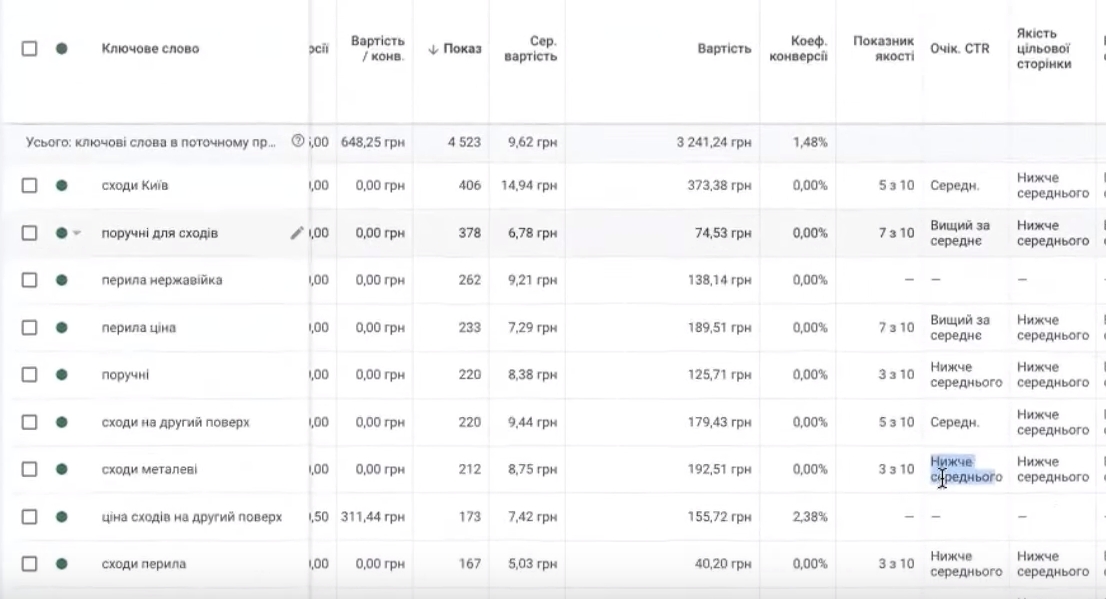
Task: Open status dropdown arrow for поручні для сходів
Action: (x=77, y=234)
